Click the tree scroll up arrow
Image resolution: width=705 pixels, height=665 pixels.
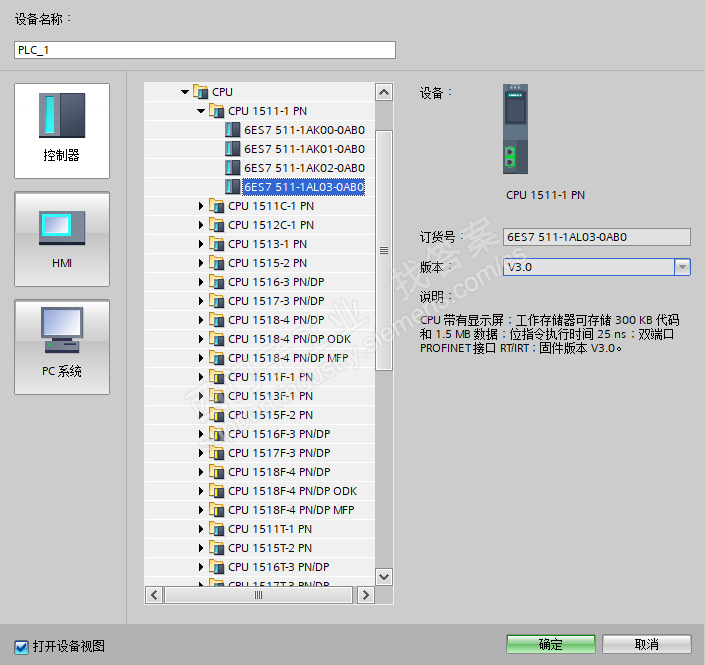(x=384, y=92)
